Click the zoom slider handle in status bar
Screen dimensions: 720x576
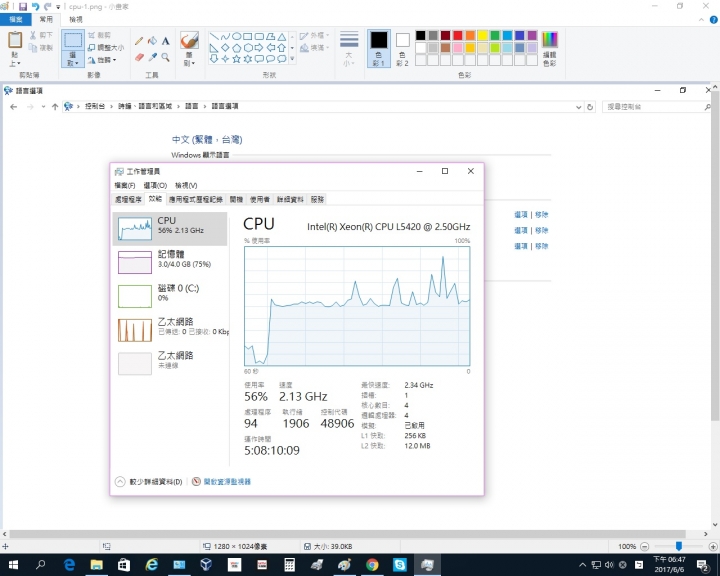(x=679, y=546)
